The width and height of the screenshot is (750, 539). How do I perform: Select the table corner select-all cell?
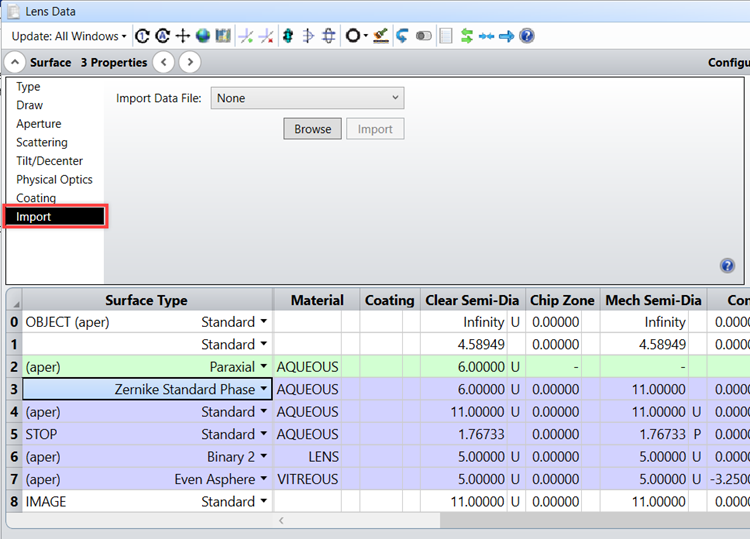coord(14,300)
